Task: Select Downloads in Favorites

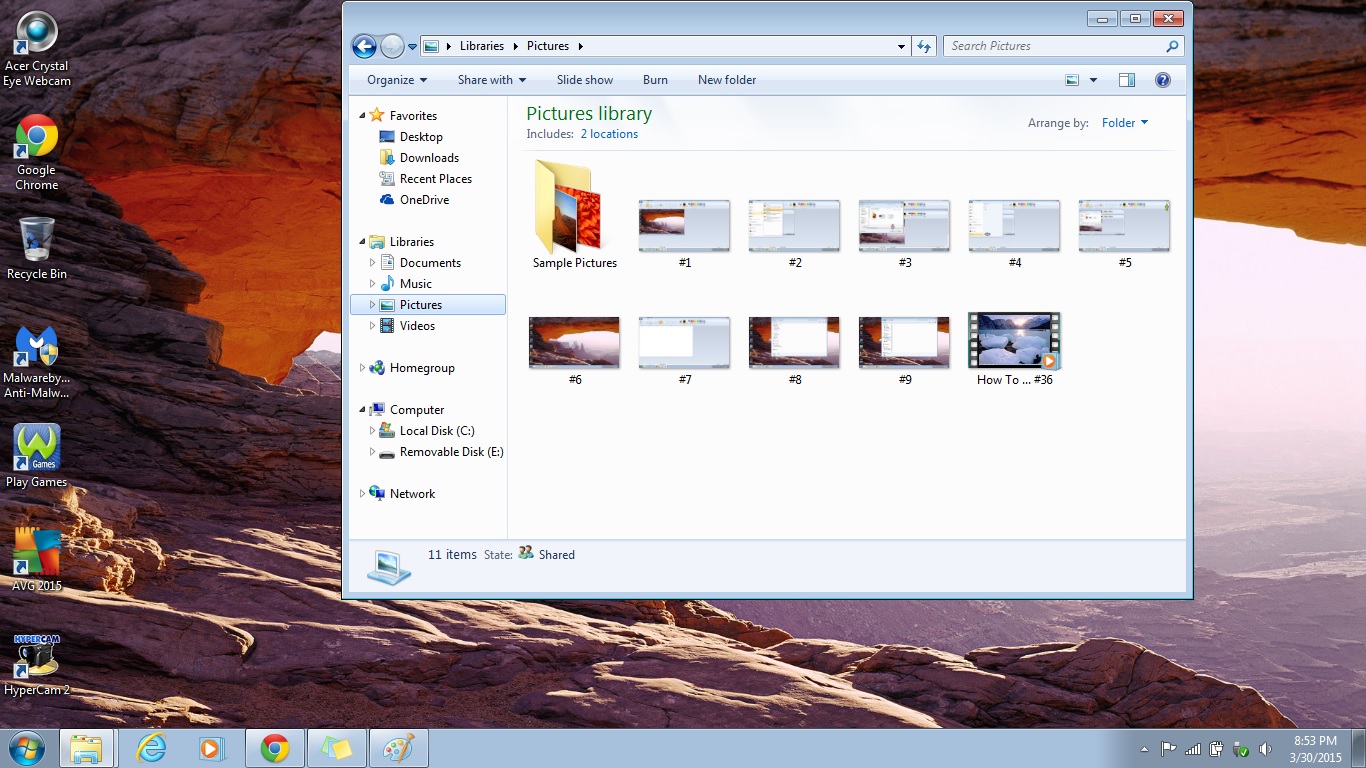Action: [429, 158]
